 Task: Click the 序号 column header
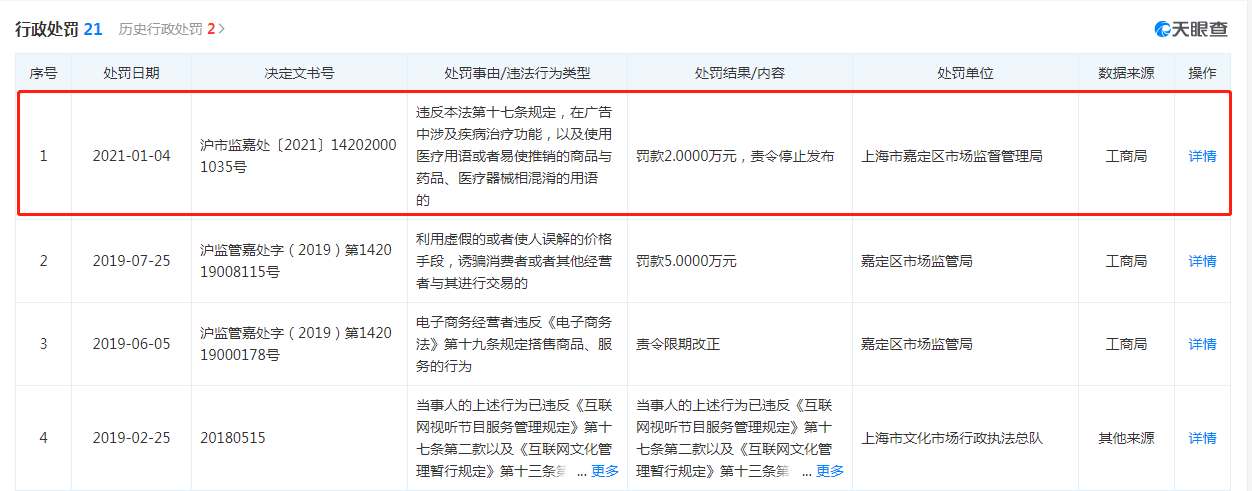[x=43, y=74]
